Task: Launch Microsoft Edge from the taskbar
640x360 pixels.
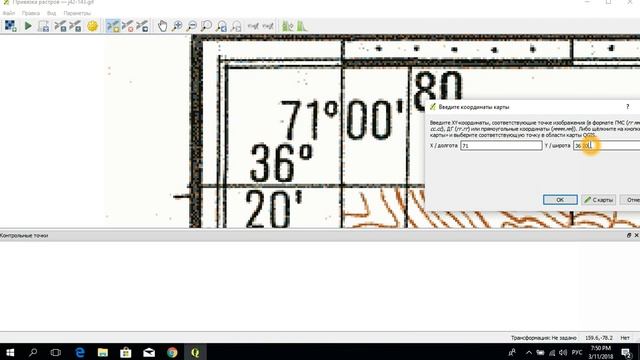Action: click(80, 352)
